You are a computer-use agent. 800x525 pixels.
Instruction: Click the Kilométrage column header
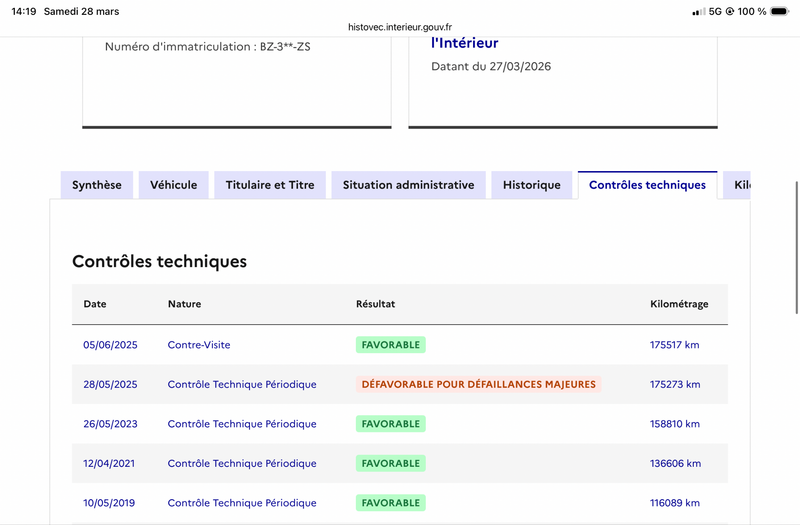pyautogui.click(x=679, y=304)
